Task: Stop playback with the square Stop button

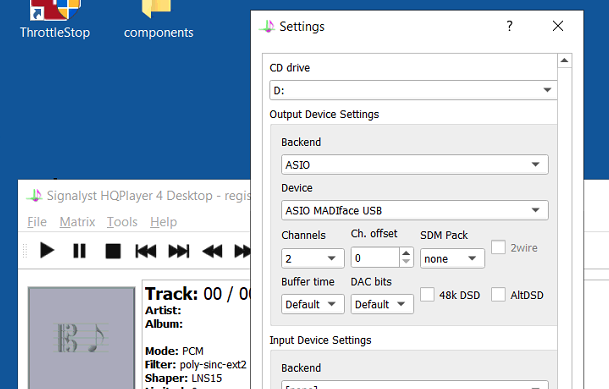Action: point(113,251)
